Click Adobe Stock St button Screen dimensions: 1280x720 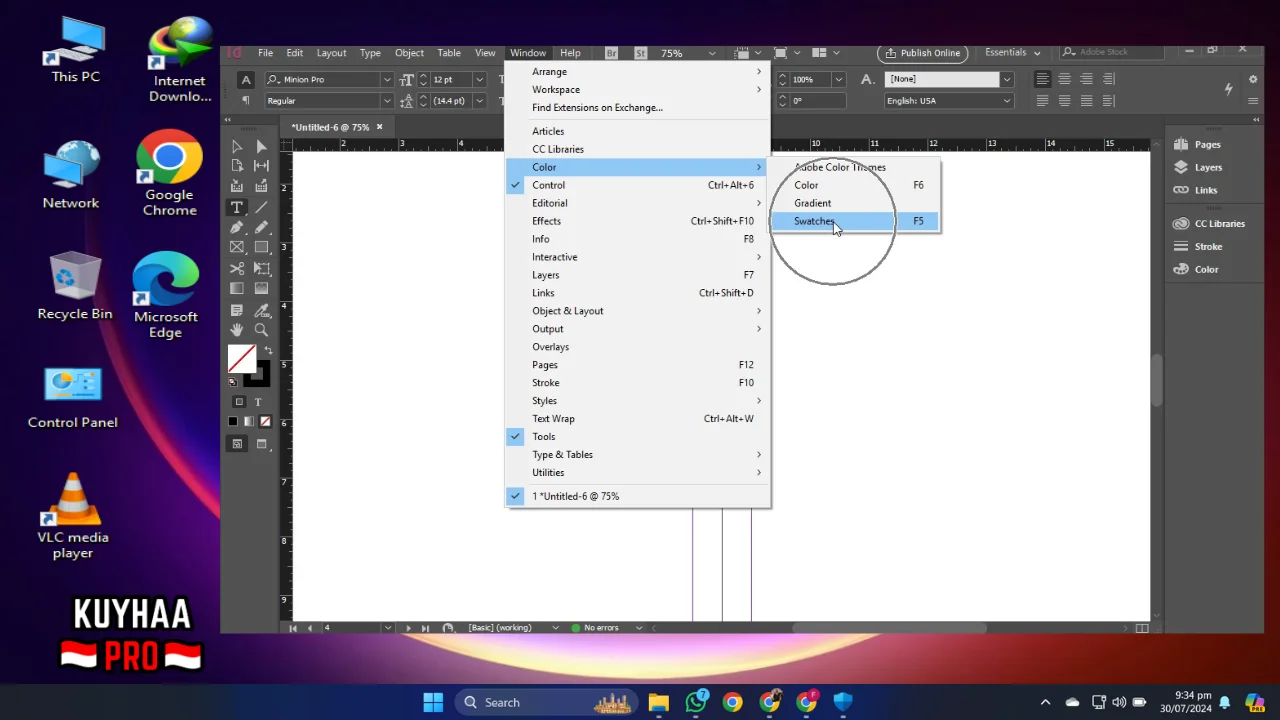point(640,53)
